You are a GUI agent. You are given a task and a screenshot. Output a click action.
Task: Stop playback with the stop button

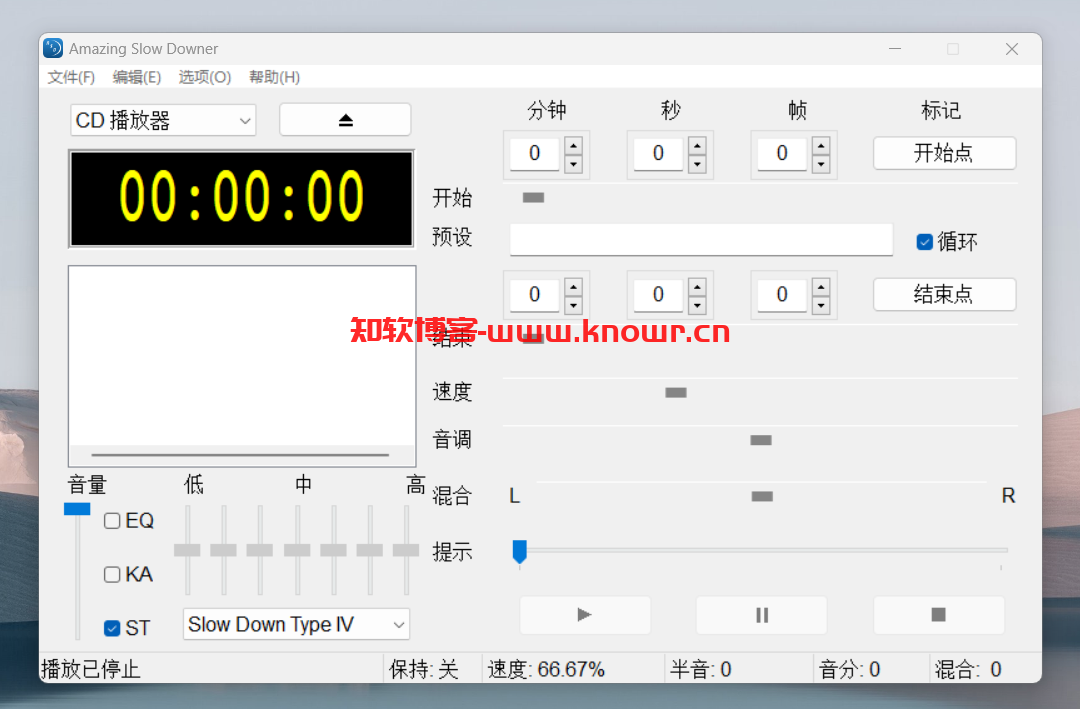click(938, 615)
